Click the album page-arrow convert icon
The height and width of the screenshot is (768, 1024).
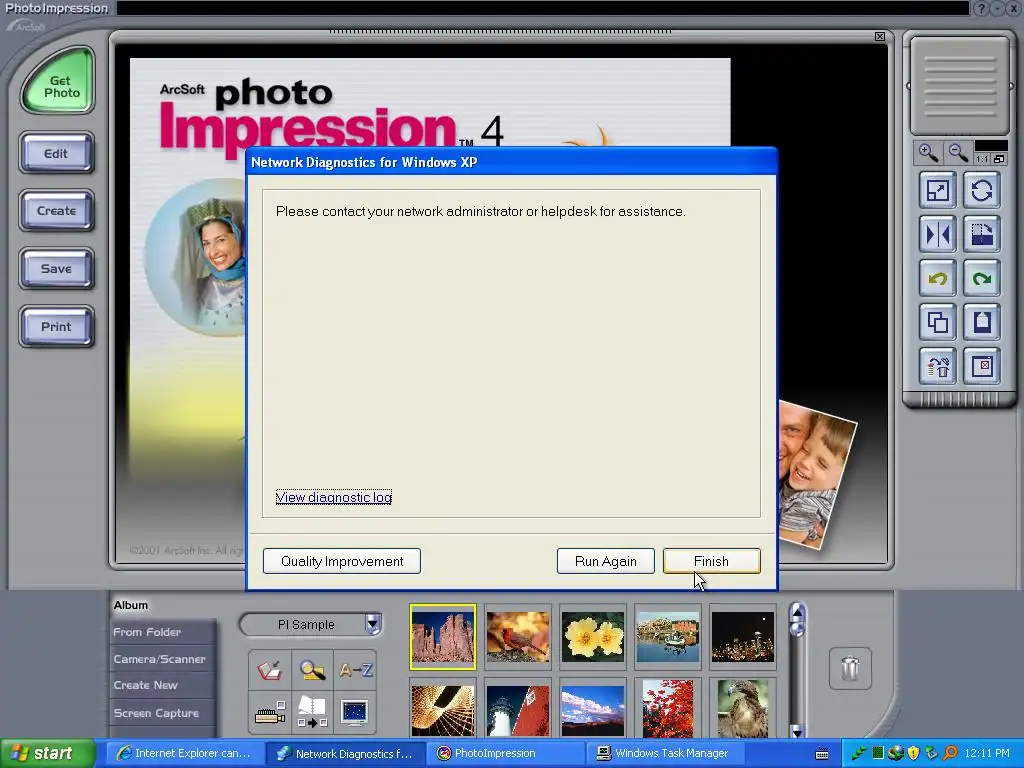(312, 712)
